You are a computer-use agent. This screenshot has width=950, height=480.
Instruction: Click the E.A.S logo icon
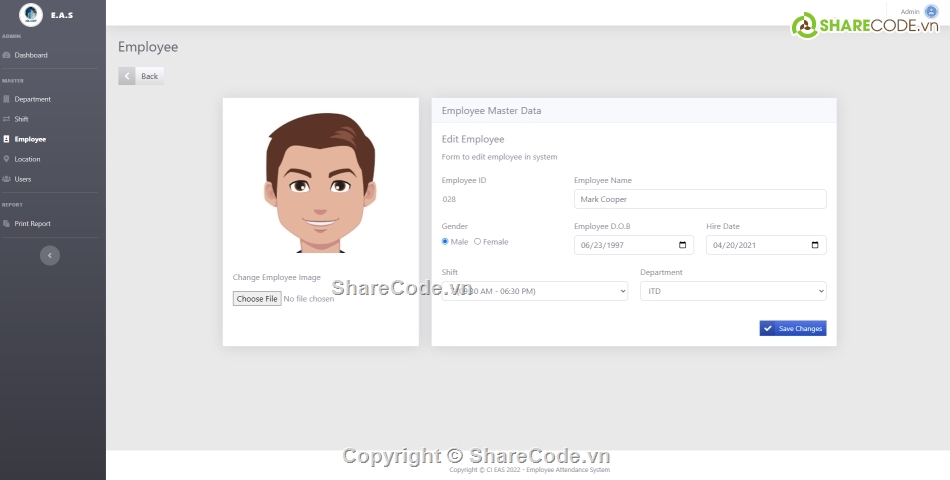[30, 15]
